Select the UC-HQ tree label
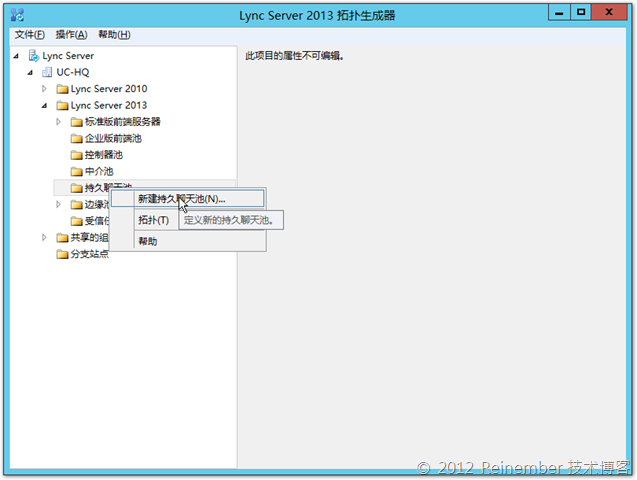The image size is (637, 480). point(73,72)
